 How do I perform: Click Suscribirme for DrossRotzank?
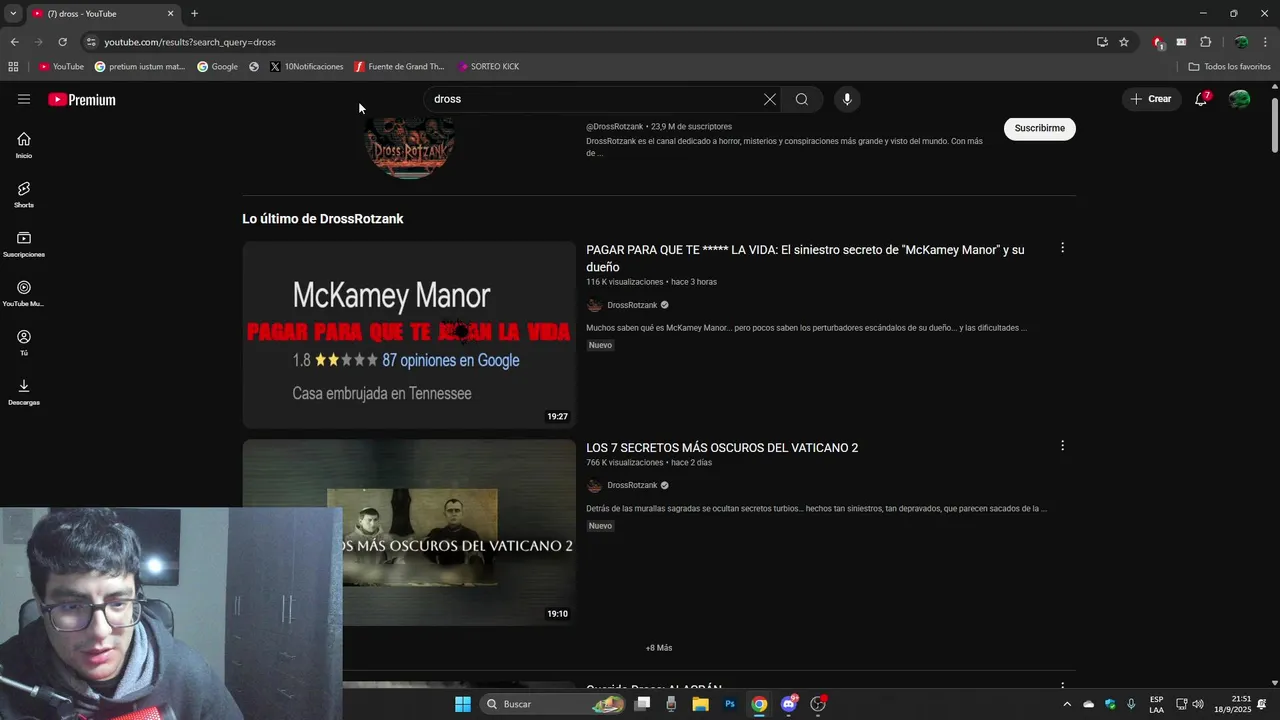[x=1040, y=128]
